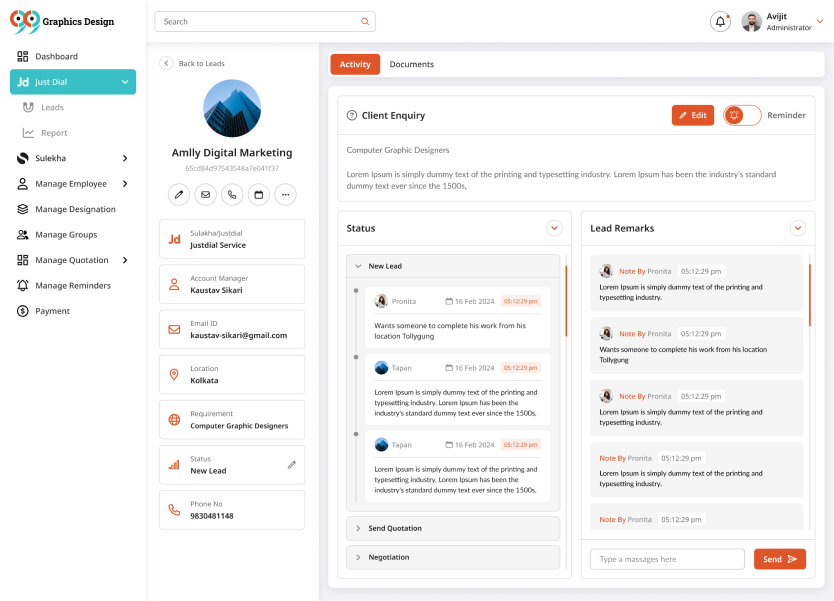Viewport: 834px width, 601px height.
Task: Click the search magnifier icon
Action: (365, 21)
